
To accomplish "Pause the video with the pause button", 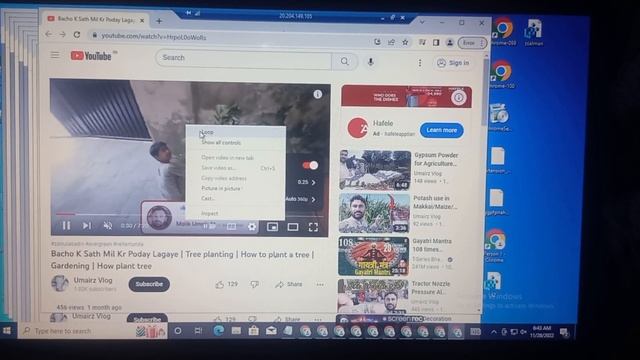I will point(66,225).
